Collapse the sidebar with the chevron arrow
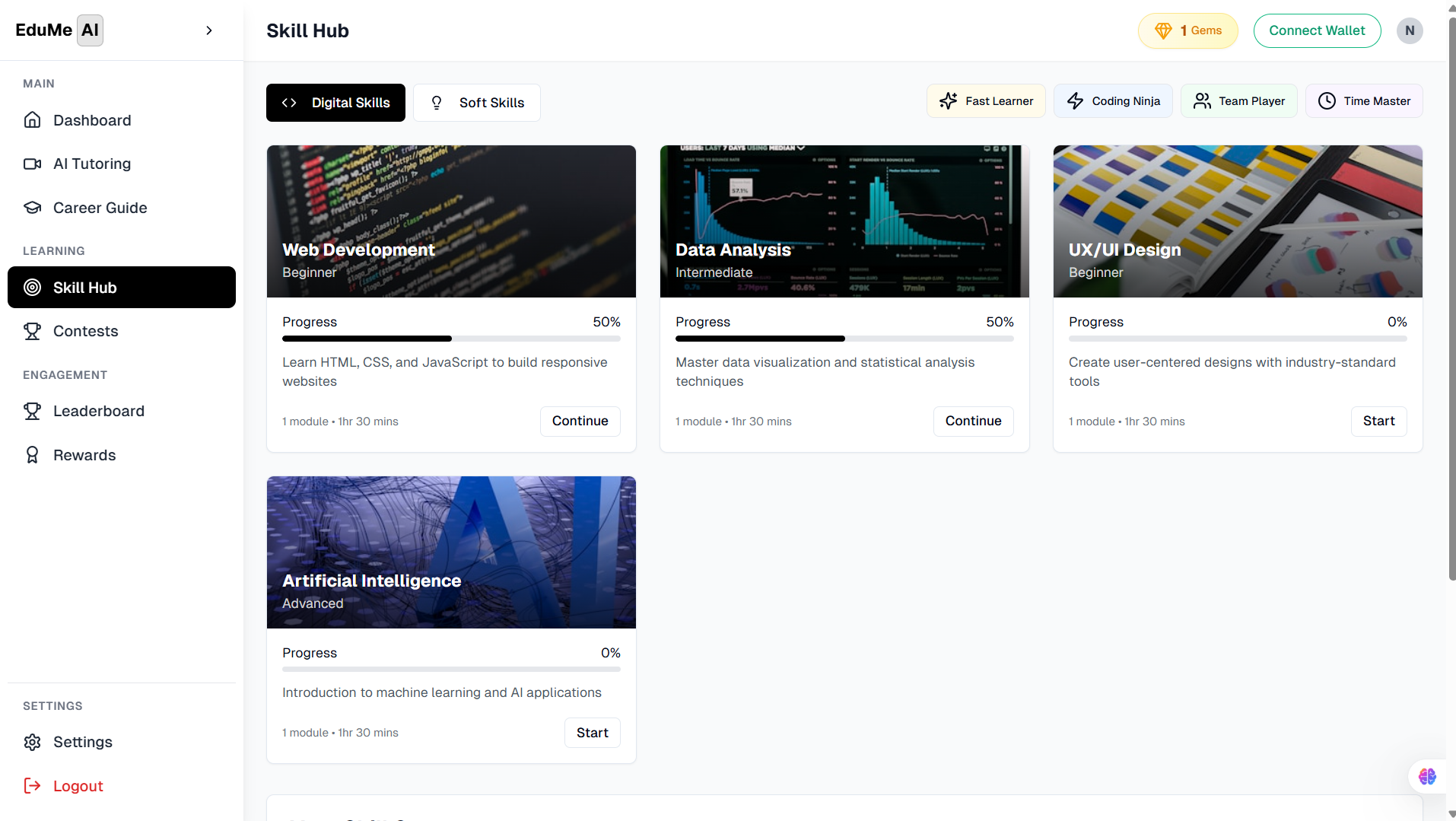The image size is (1456, 821). (209, 30)
